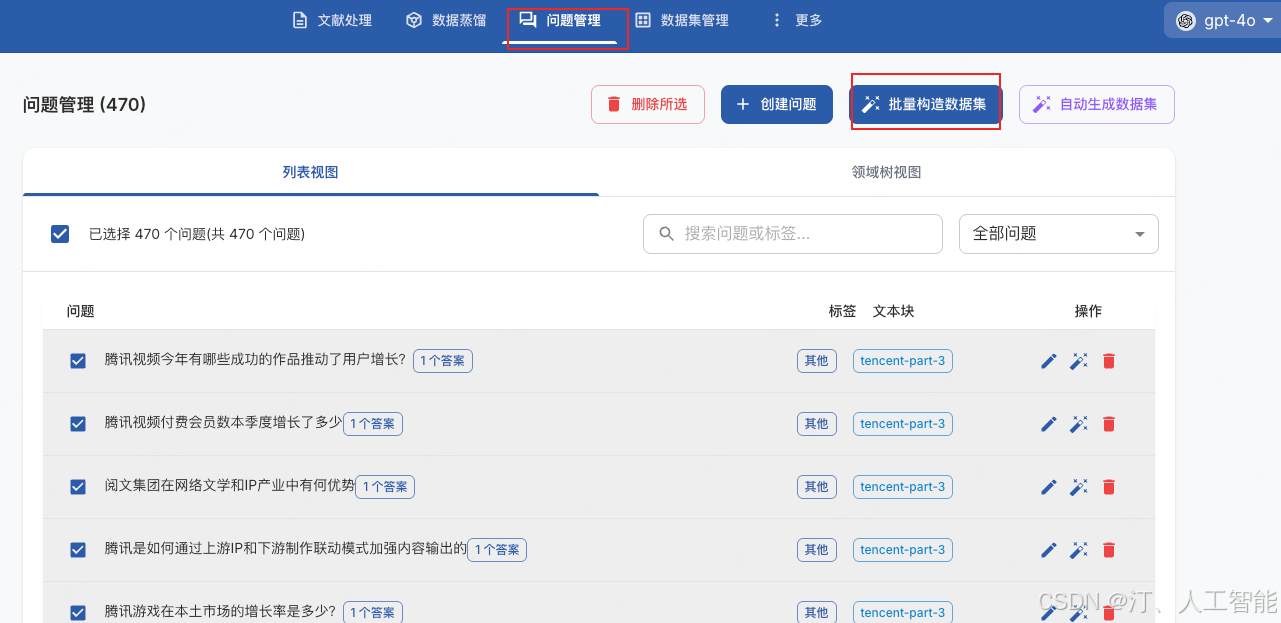
Task: Click 其他 tag on 阅文集团在网络文学 row
Action: coord(817,487)
